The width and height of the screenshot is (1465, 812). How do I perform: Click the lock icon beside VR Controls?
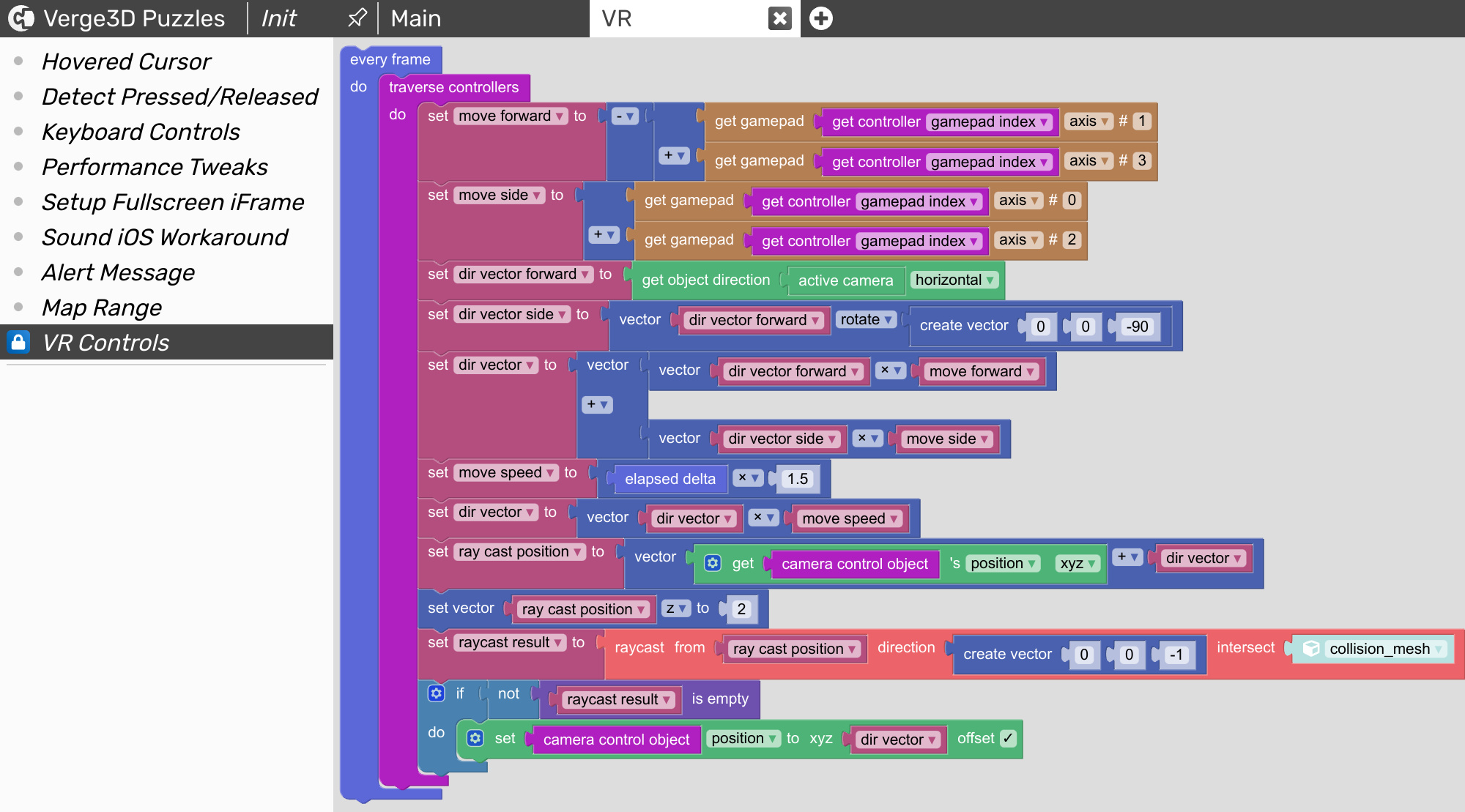coord(18,342)
